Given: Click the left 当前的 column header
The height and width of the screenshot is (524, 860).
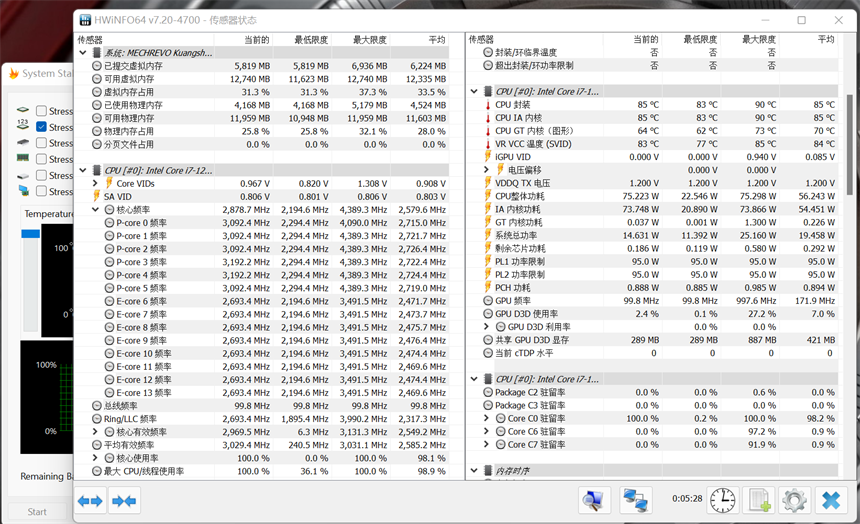Looking at the screenshot, I should pyautogui.click(x=244, y=40).
